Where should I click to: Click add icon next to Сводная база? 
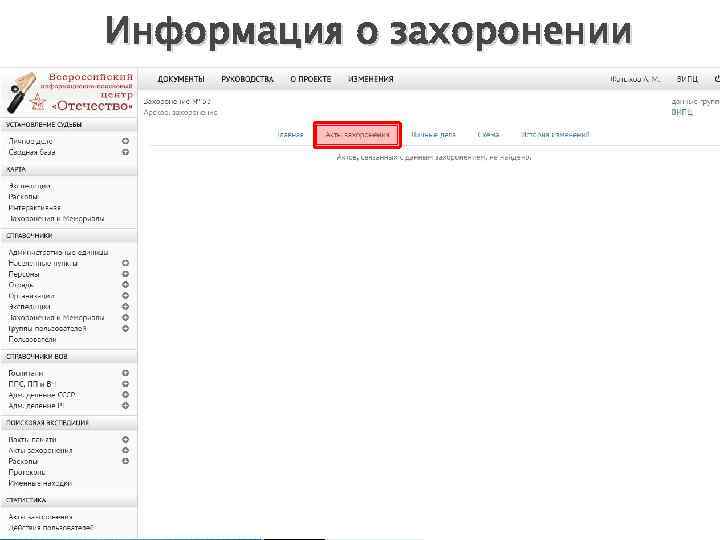tap(125, 152)
